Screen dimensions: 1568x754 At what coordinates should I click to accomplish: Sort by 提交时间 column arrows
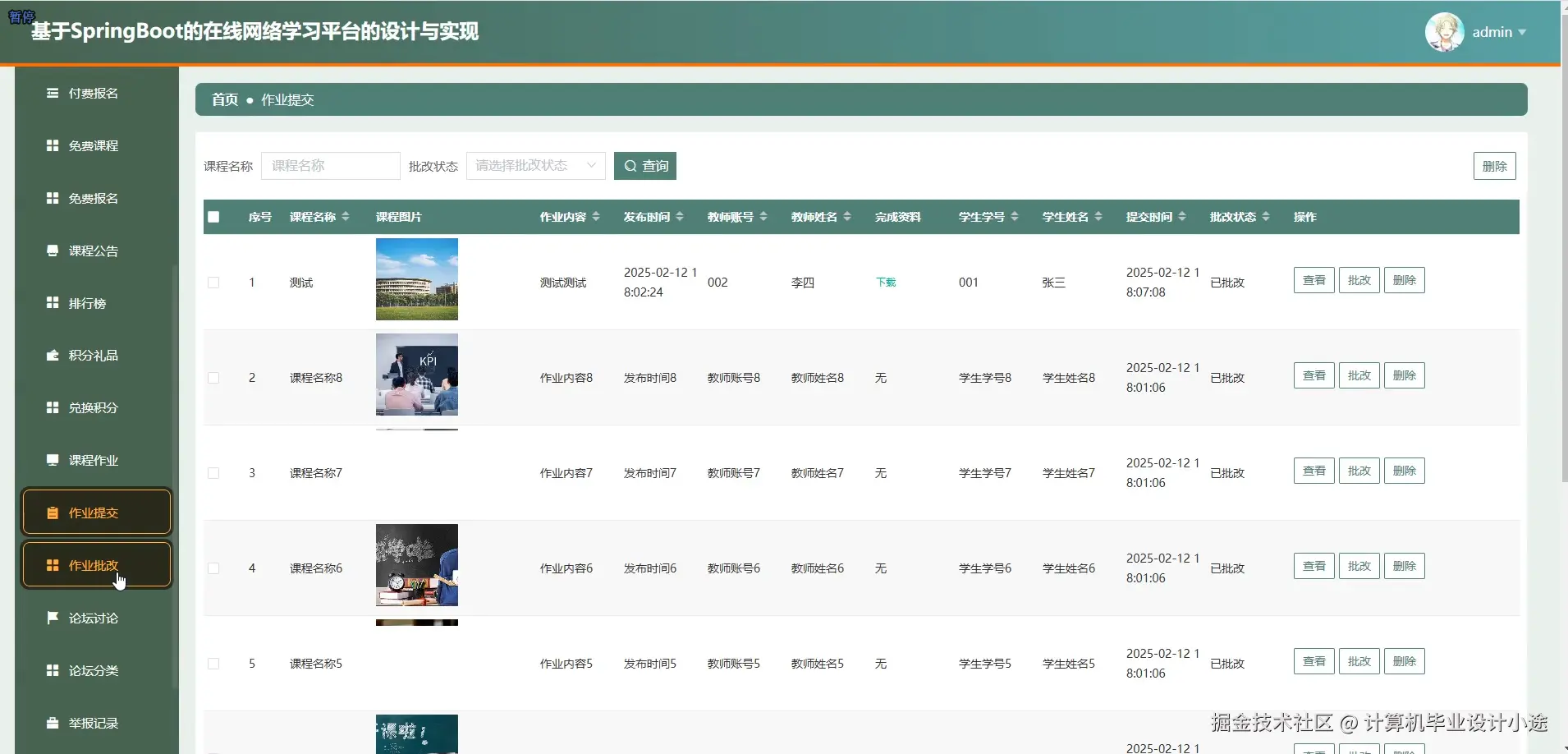[x=1182, y=217]
